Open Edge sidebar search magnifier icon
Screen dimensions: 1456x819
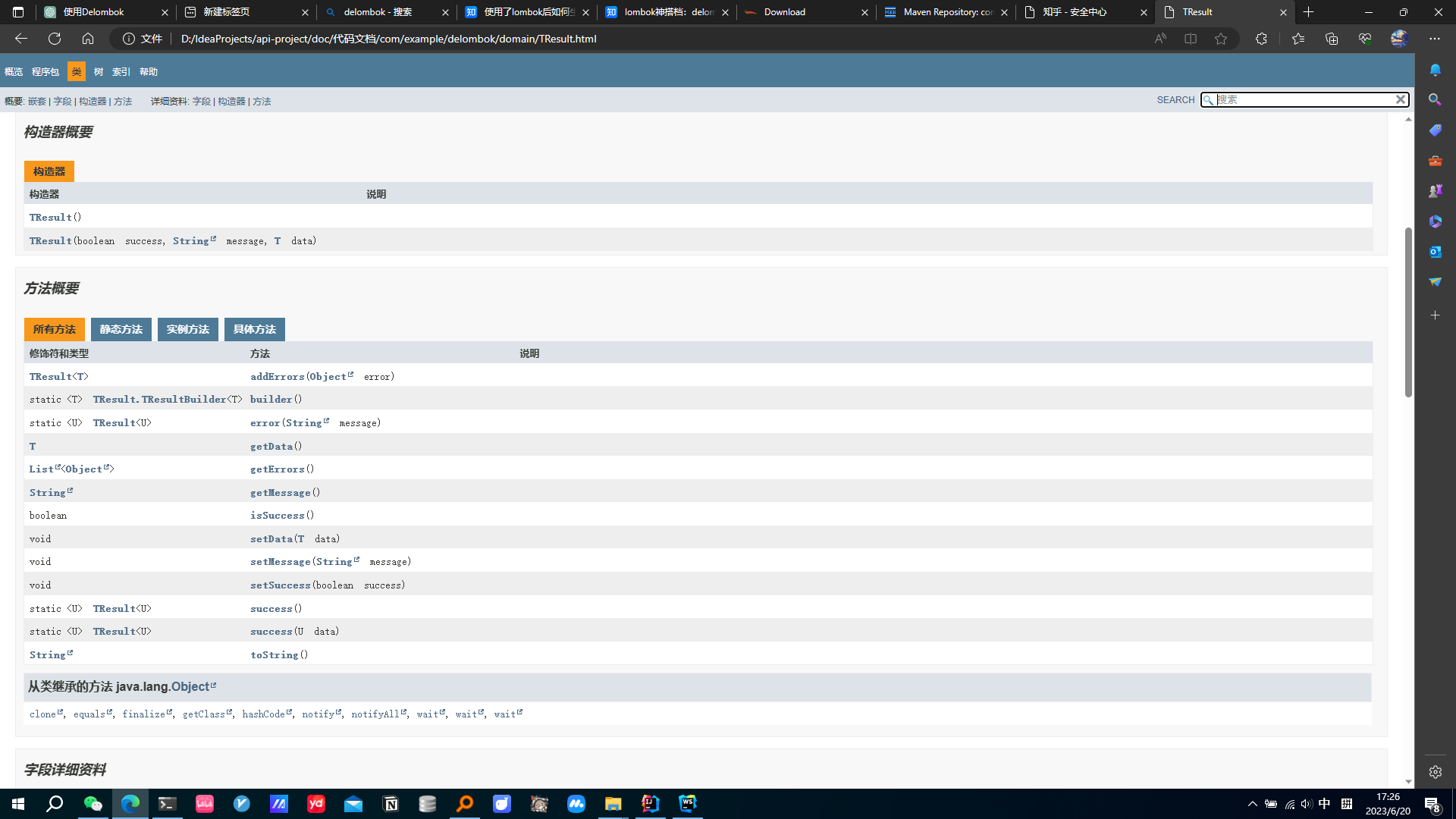pos(1435,100)
